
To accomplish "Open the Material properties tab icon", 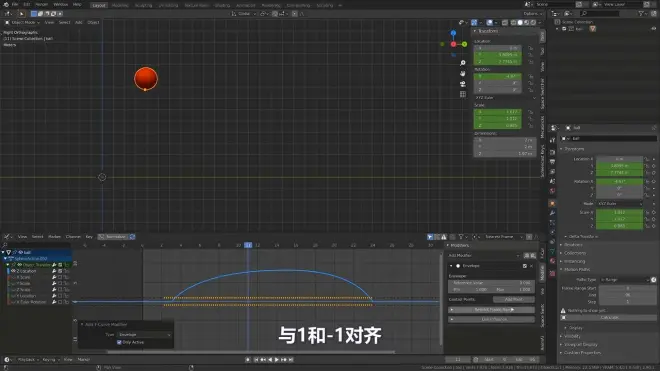I will 552,261.
